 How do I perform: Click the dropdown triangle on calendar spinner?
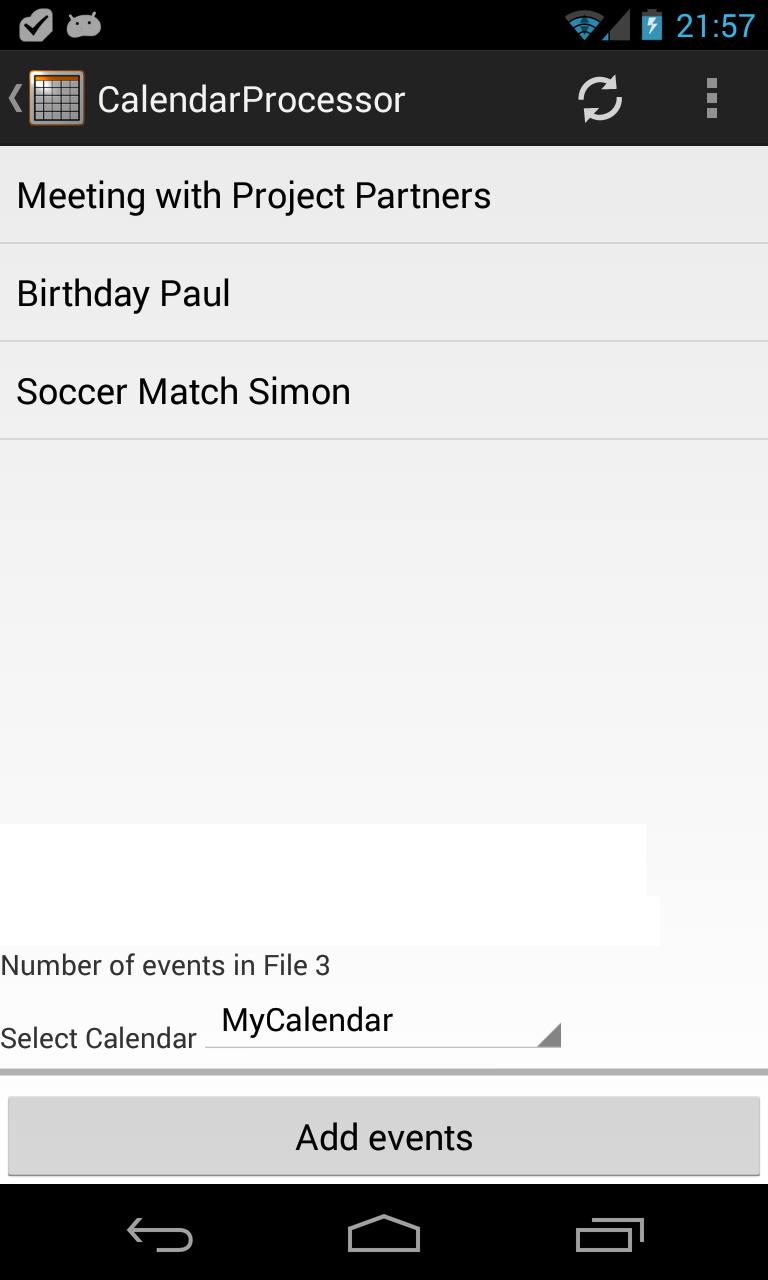point(548,1036)
